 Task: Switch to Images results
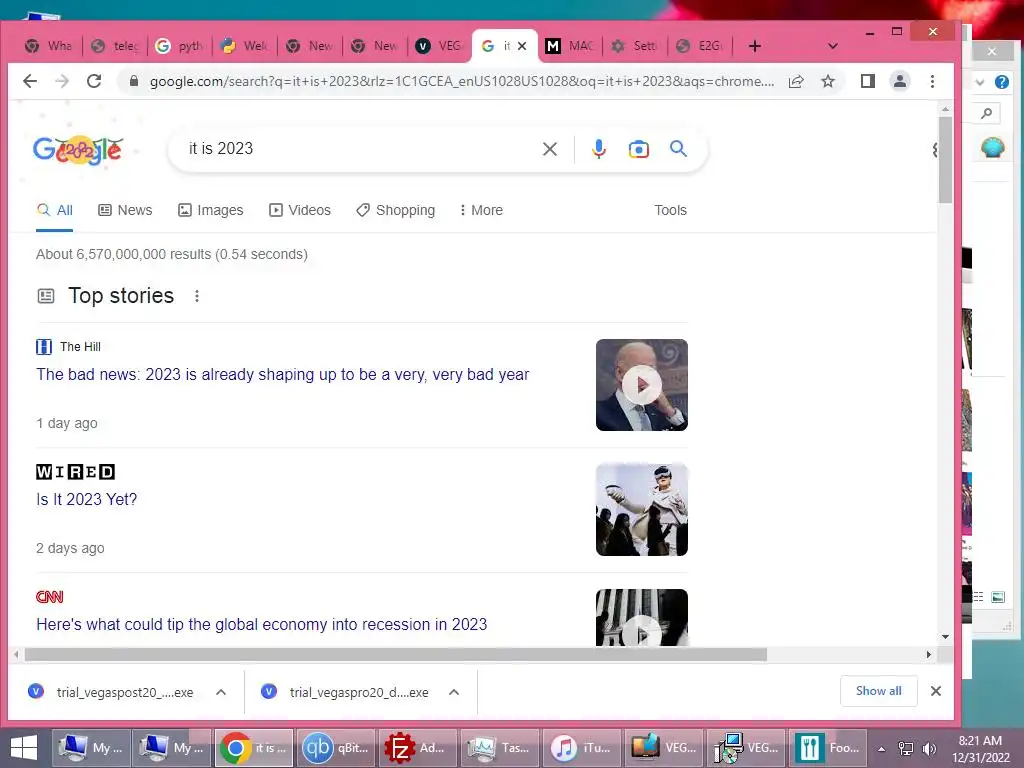pos(211,210)
